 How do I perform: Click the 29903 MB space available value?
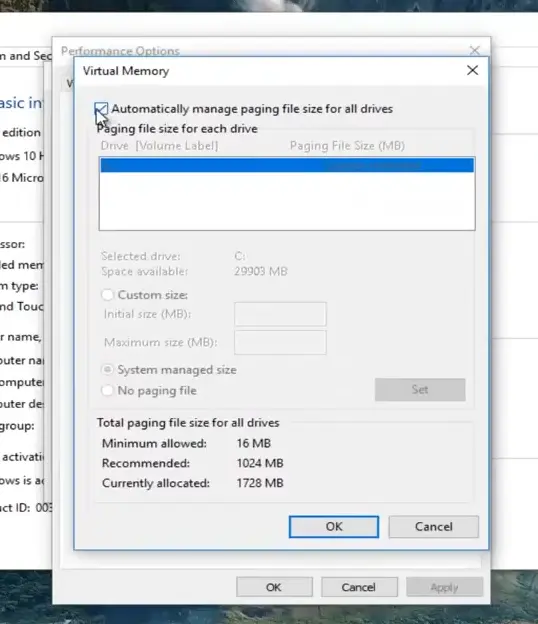pos(261,271)
